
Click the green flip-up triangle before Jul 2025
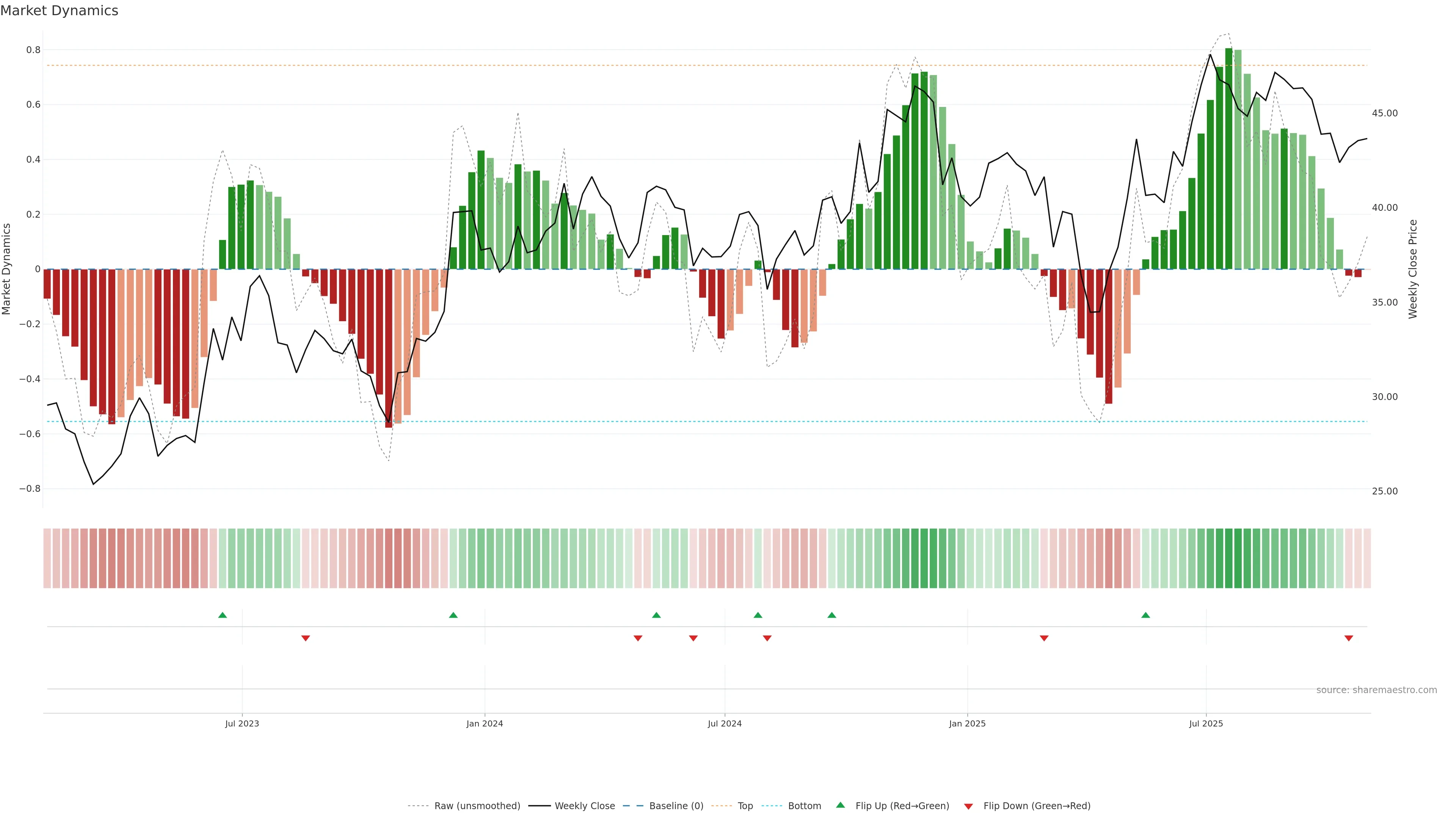coord(1146,615)
